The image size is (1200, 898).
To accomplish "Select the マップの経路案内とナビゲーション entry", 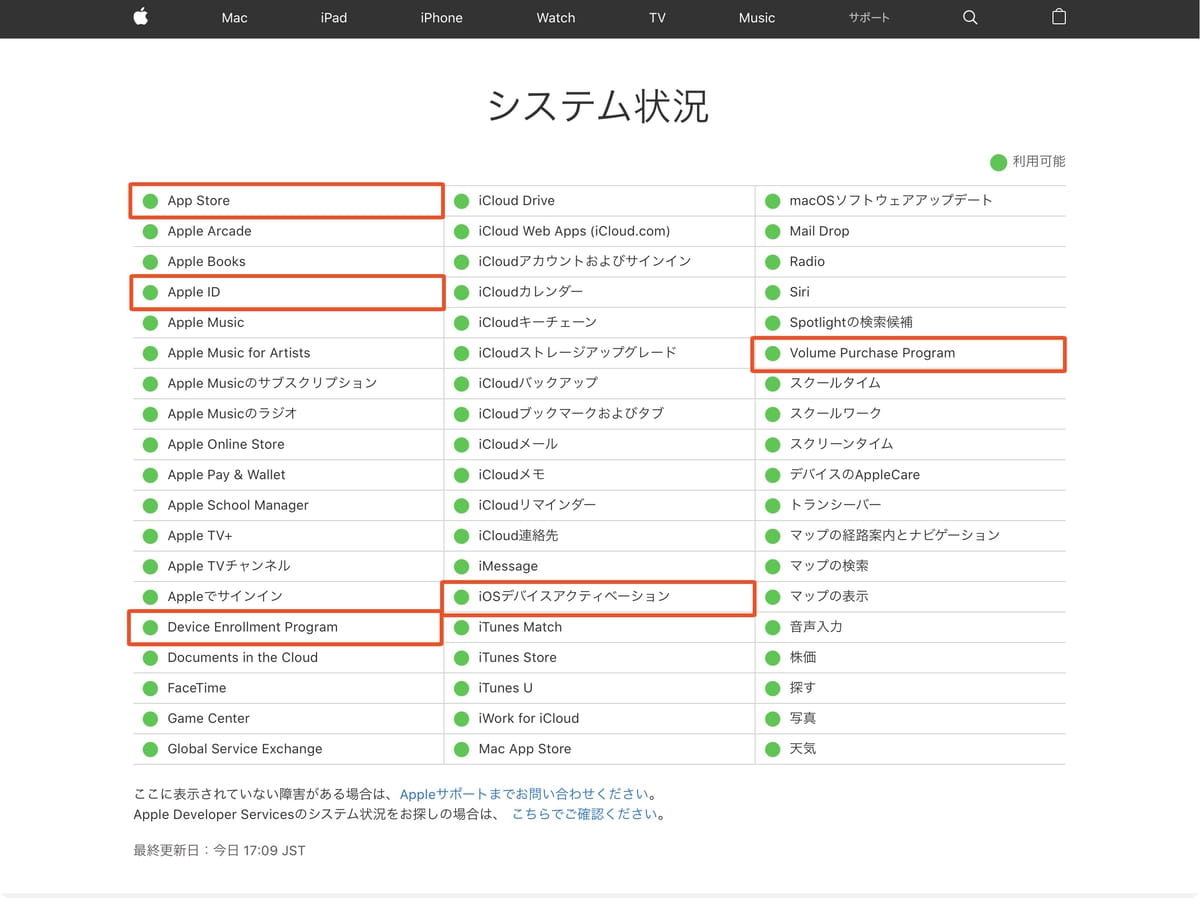I will (895, 536).
